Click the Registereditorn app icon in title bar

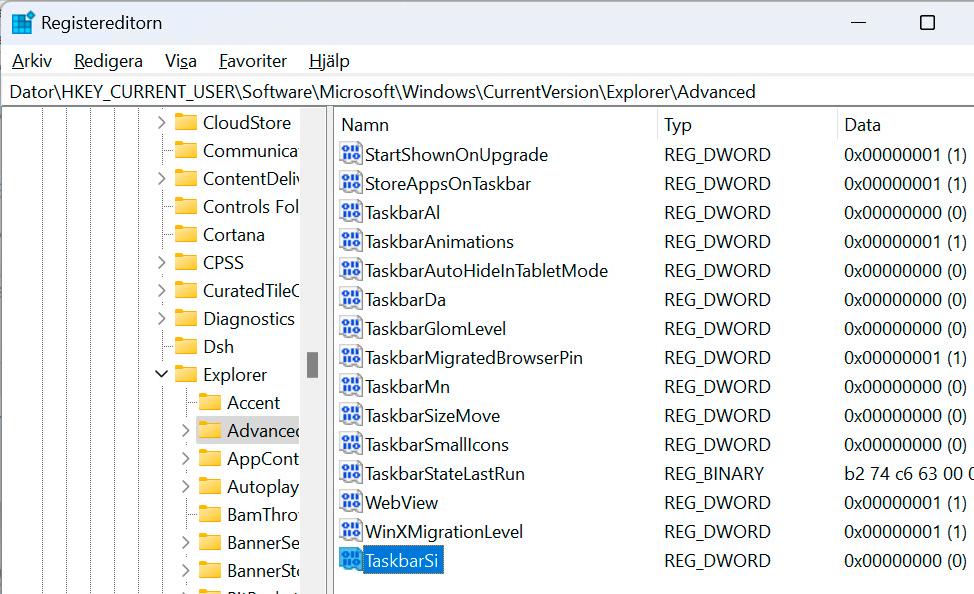click(x=24, y=23)
